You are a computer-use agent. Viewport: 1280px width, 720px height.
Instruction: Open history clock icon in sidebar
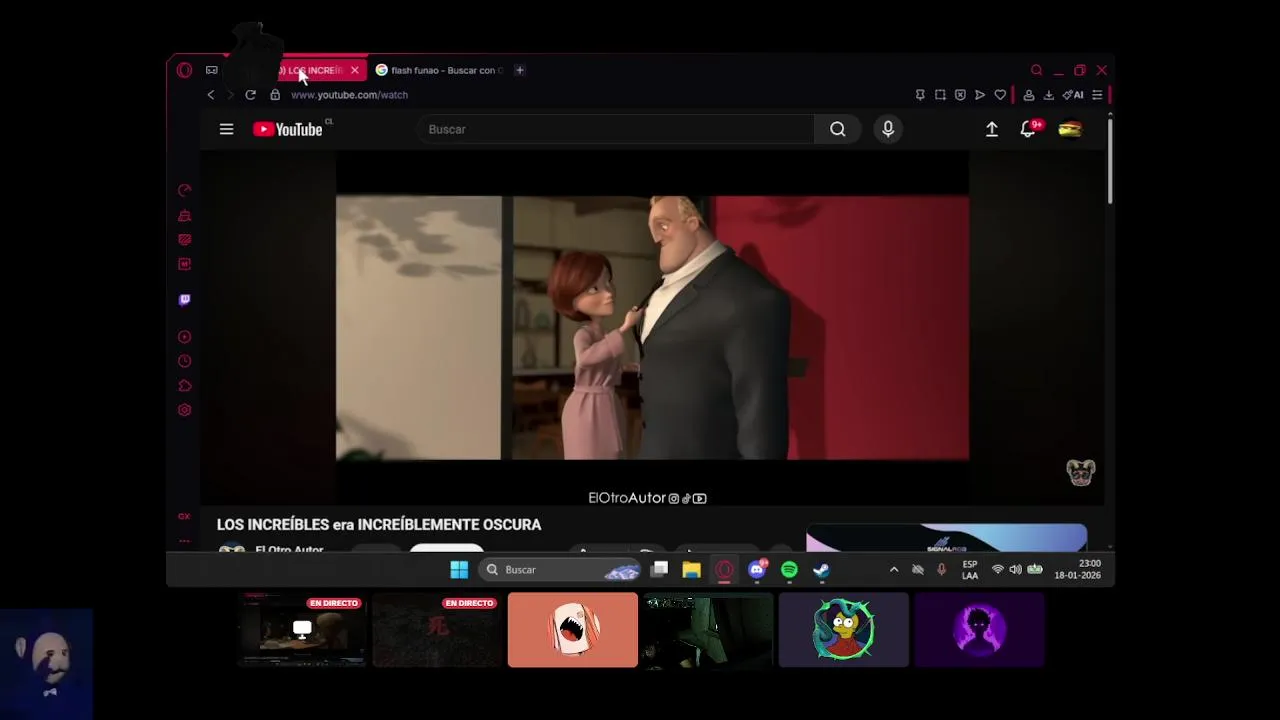(x=184, y=361)
